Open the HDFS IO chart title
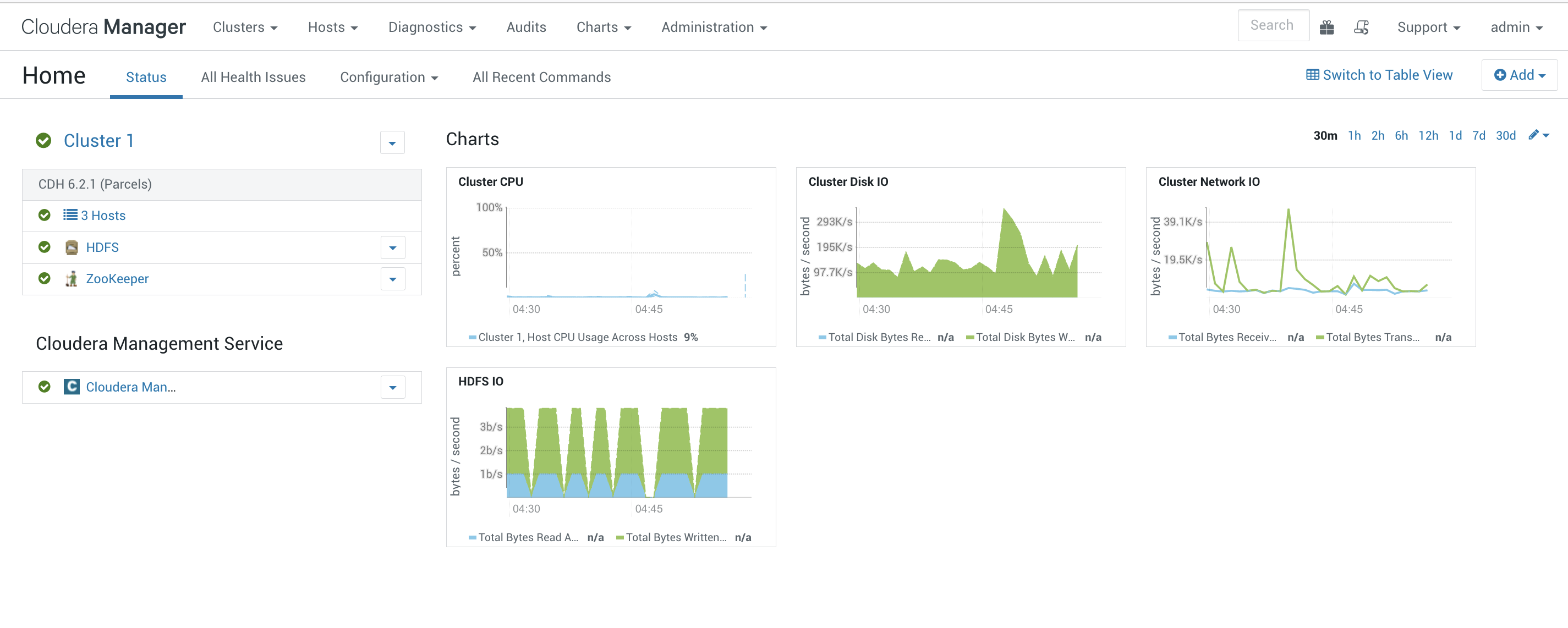Viewport: 1568px width, 628px height. [x=480, y=382]
